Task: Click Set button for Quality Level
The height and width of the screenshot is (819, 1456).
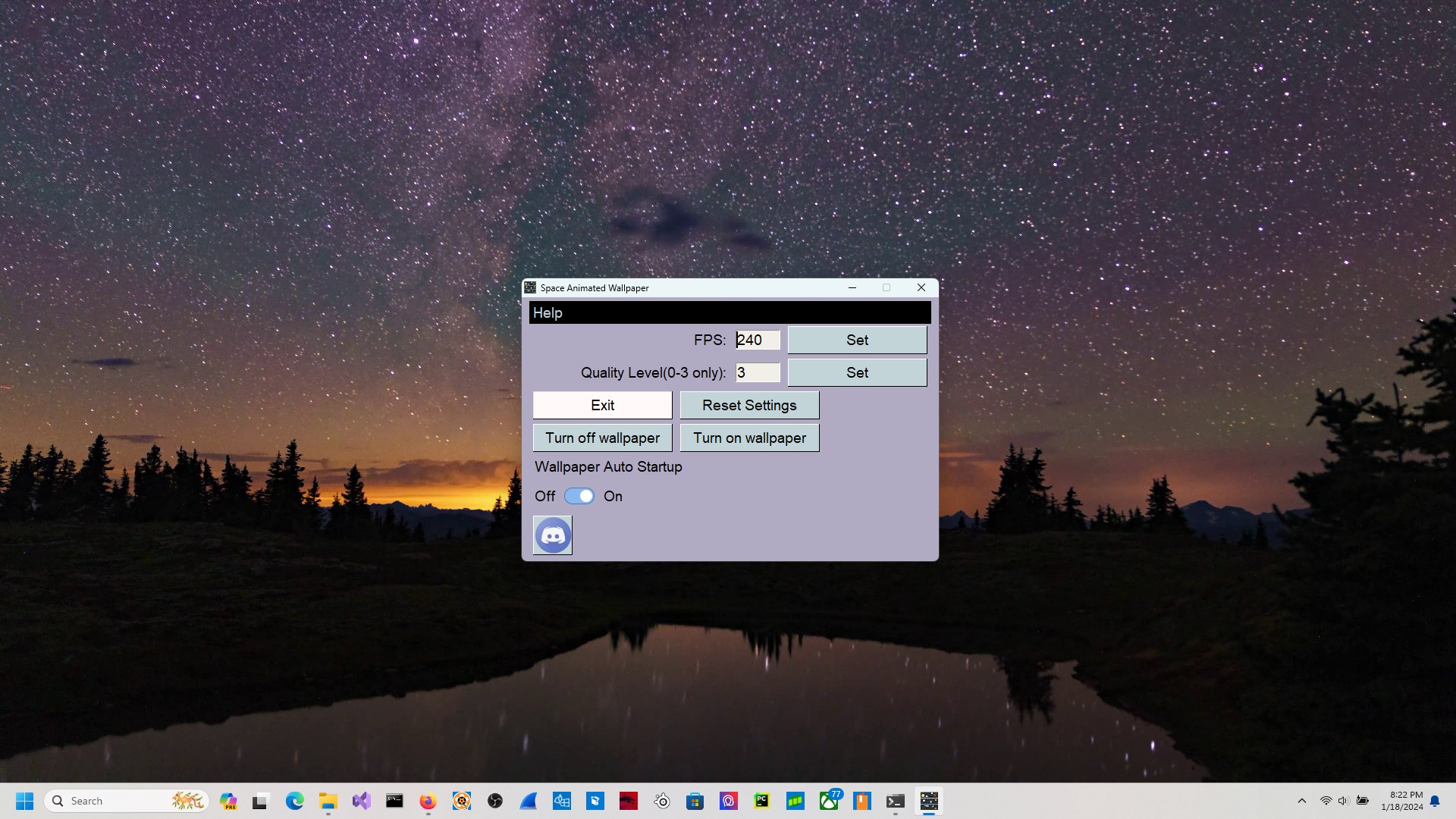Action: [857, 372]
